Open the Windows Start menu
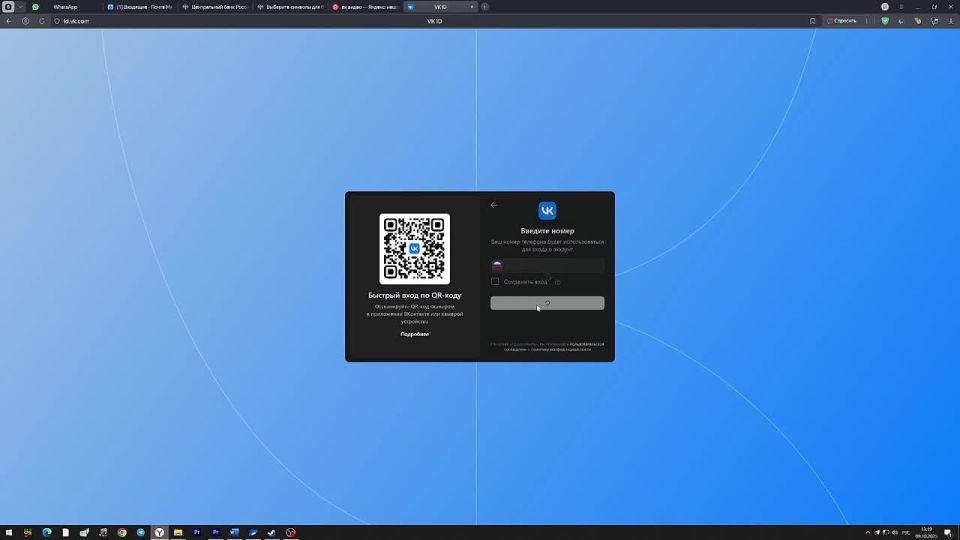The image size is (960, 540). 11,532
